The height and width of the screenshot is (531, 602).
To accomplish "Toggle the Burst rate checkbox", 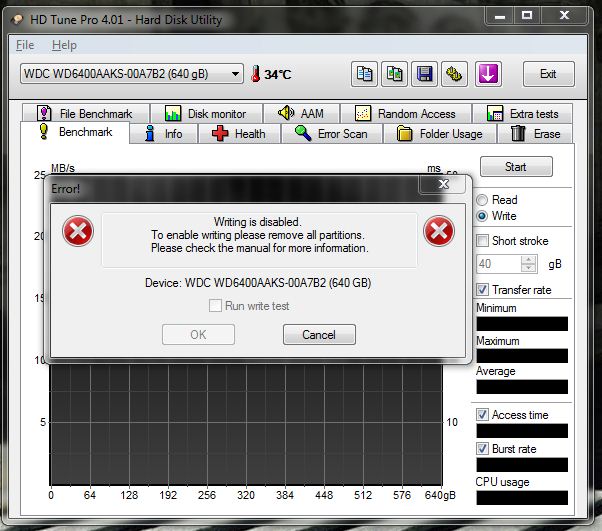I will pos(482,448).
